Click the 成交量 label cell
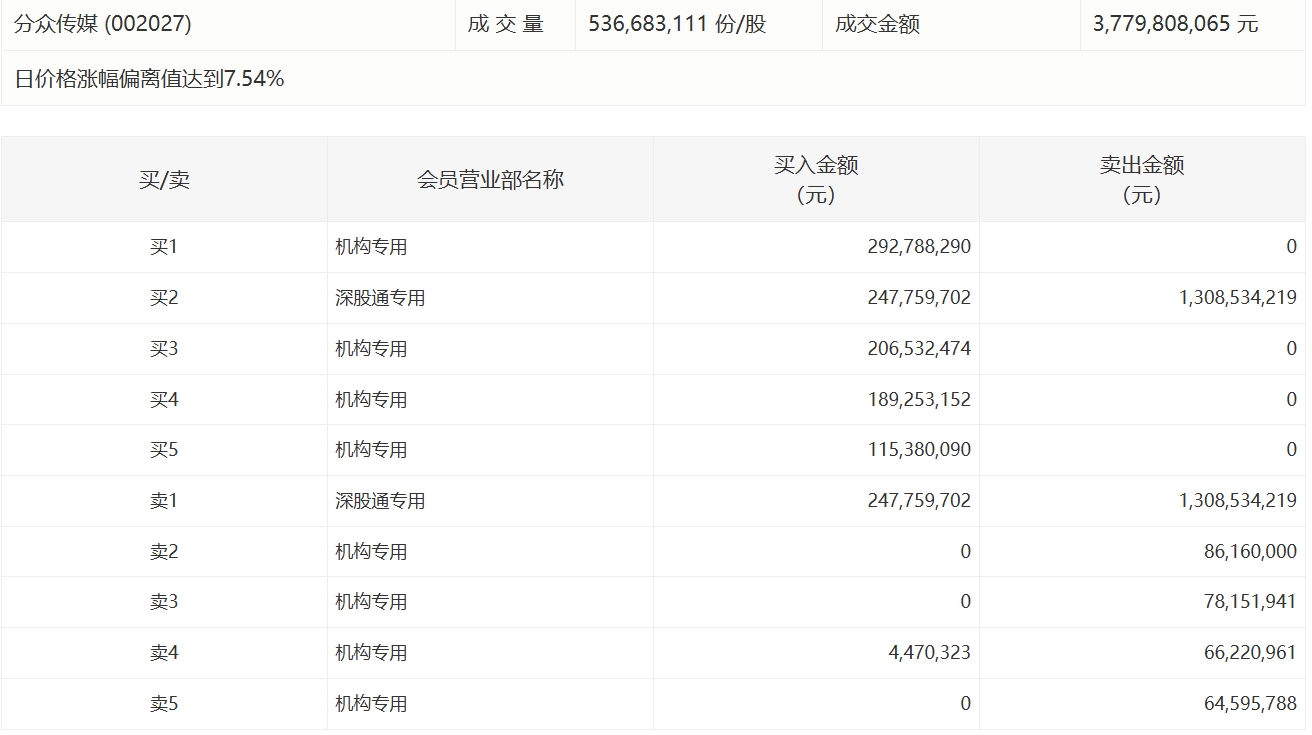Image resolution: width=1312 pixels, height=735 pixels. [506, 25]
